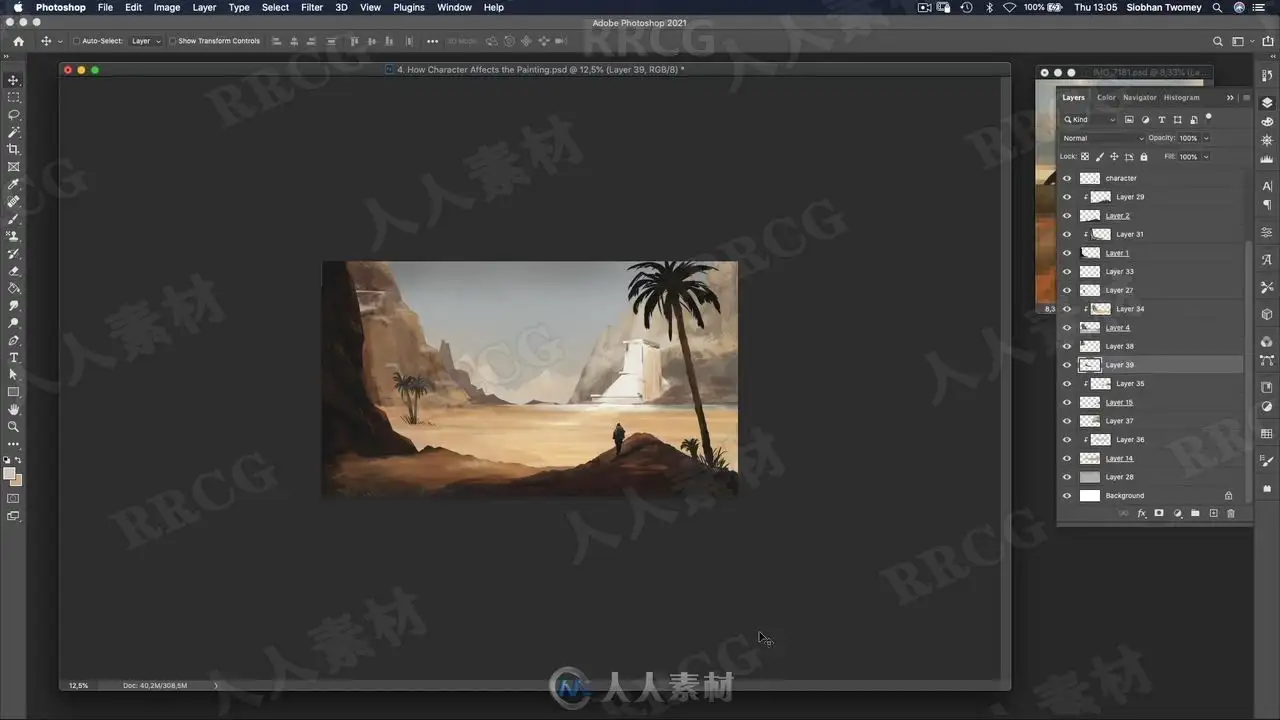
Task: Expand the status bar info arrow
Action: (x=215, y=685)
